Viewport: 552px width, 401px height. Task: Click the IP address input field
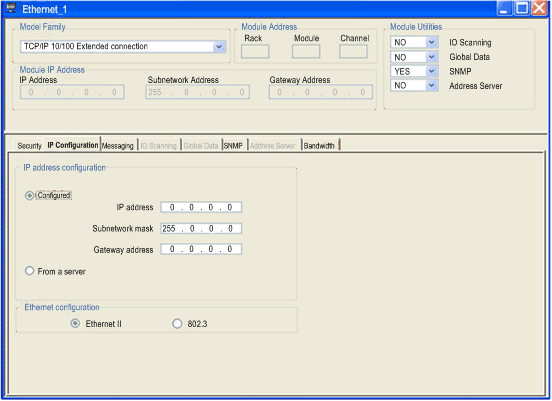pos(201,207)
